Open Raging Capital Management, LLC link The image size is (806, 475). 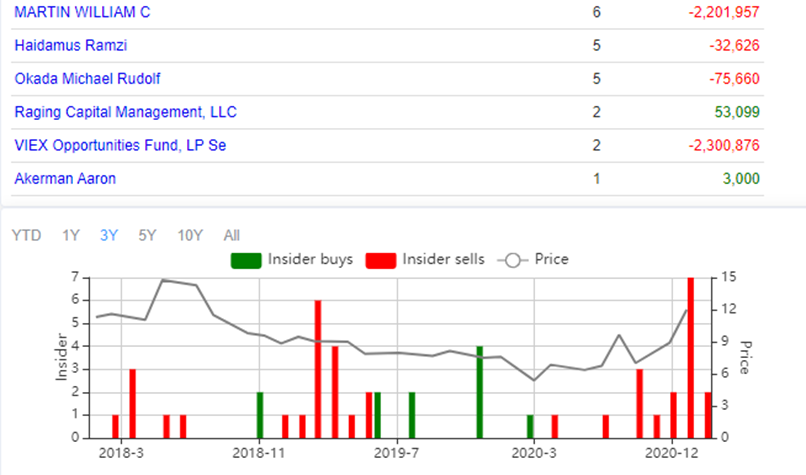coord(125,112)
